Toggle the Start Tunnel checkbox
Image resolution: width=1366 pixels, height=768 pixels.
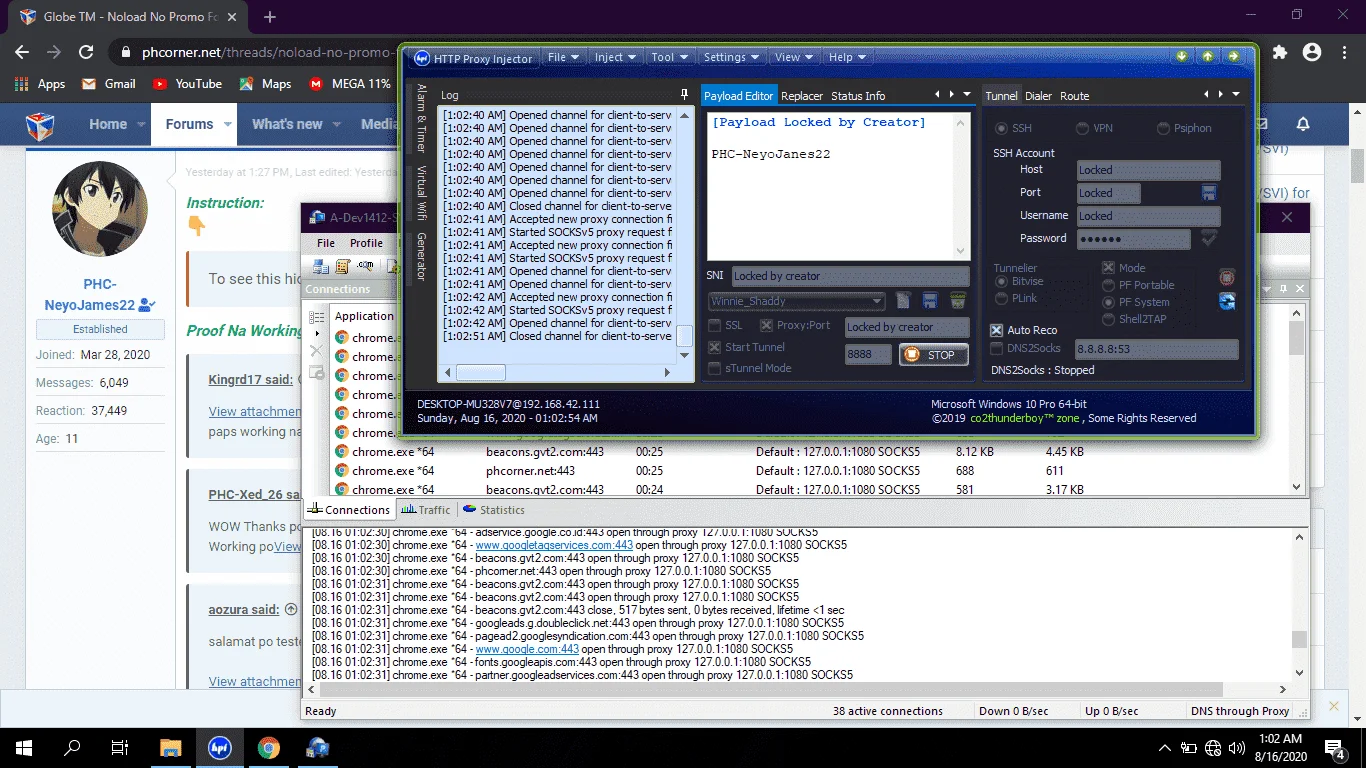(714, 347)
